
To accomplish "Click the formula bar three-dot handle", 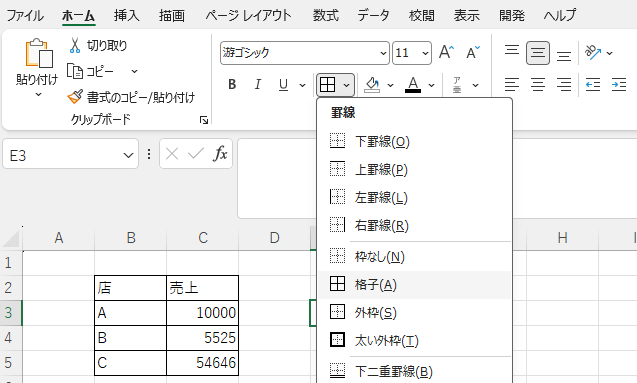I will coord(149,154).
